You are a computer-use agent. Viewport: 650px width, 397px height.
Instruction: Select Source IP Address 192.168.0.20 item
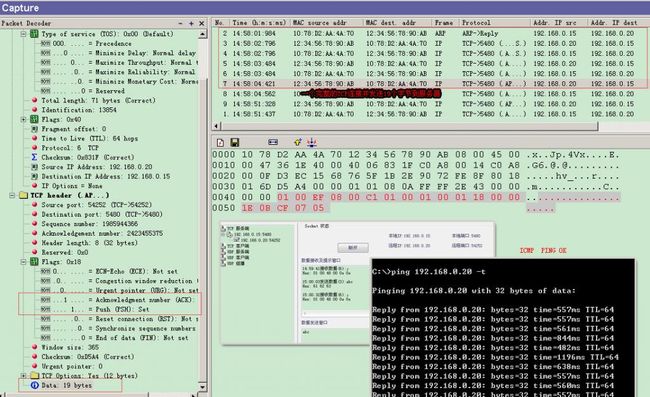click(x=97, y=167)
